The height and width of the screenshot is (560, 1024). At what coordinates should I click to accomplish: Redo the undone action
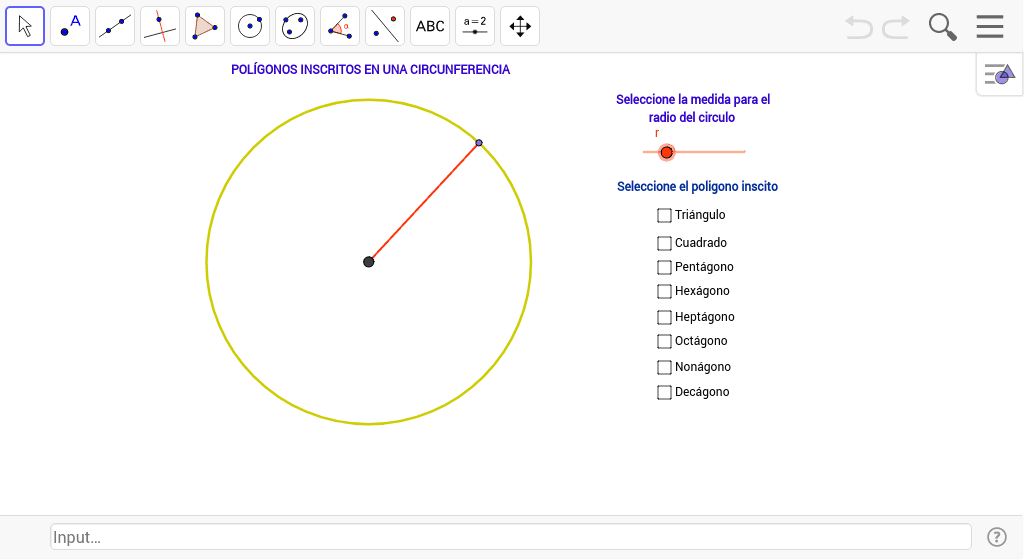pos(896,27)
